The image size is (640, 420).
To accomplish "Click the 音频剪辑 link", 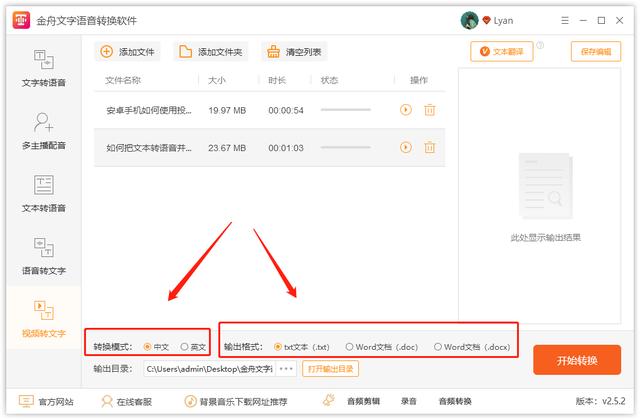I will pyautogui.click(x=363, y=402).
